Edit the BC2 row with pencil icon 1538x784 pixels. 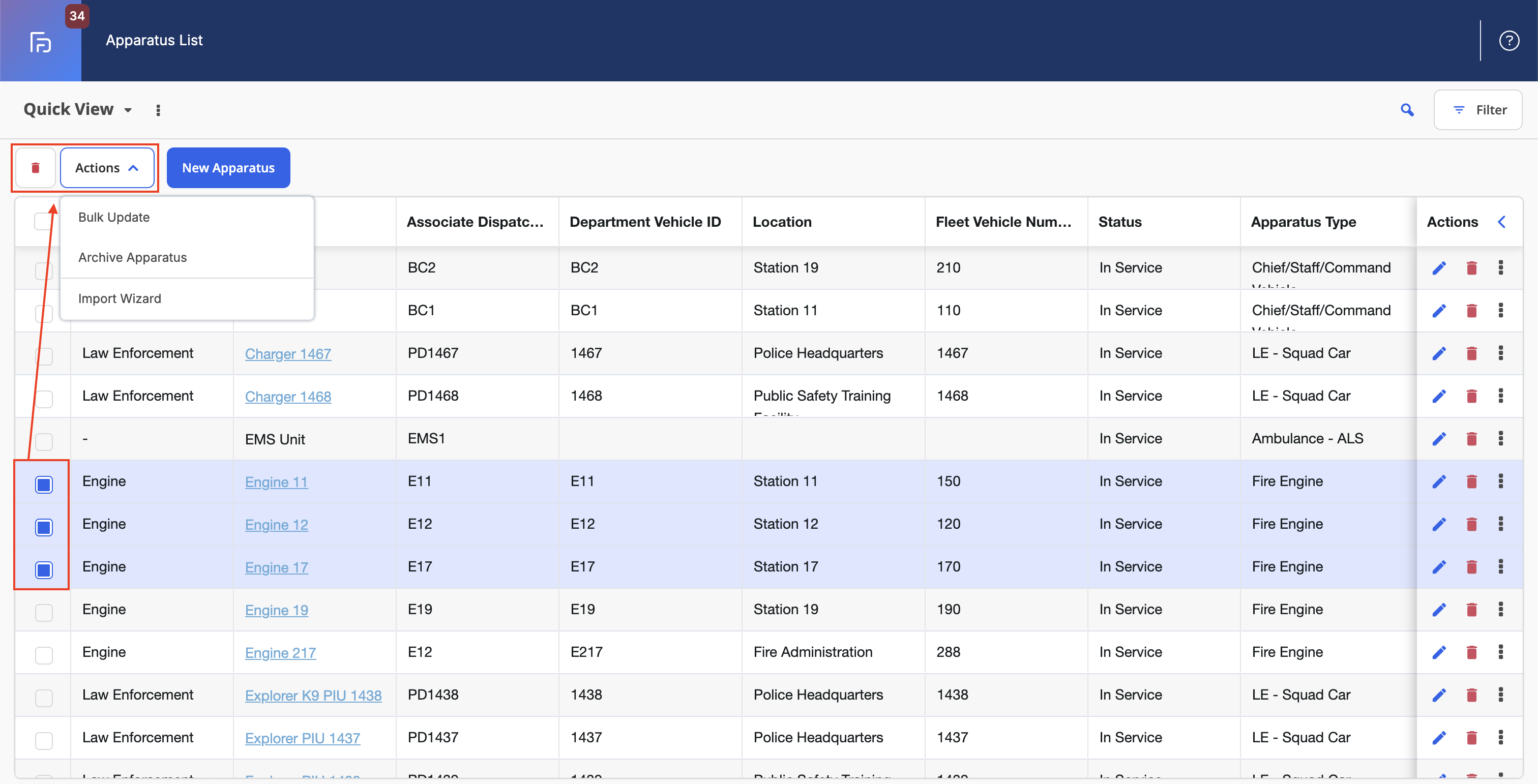click(1439, 268)
